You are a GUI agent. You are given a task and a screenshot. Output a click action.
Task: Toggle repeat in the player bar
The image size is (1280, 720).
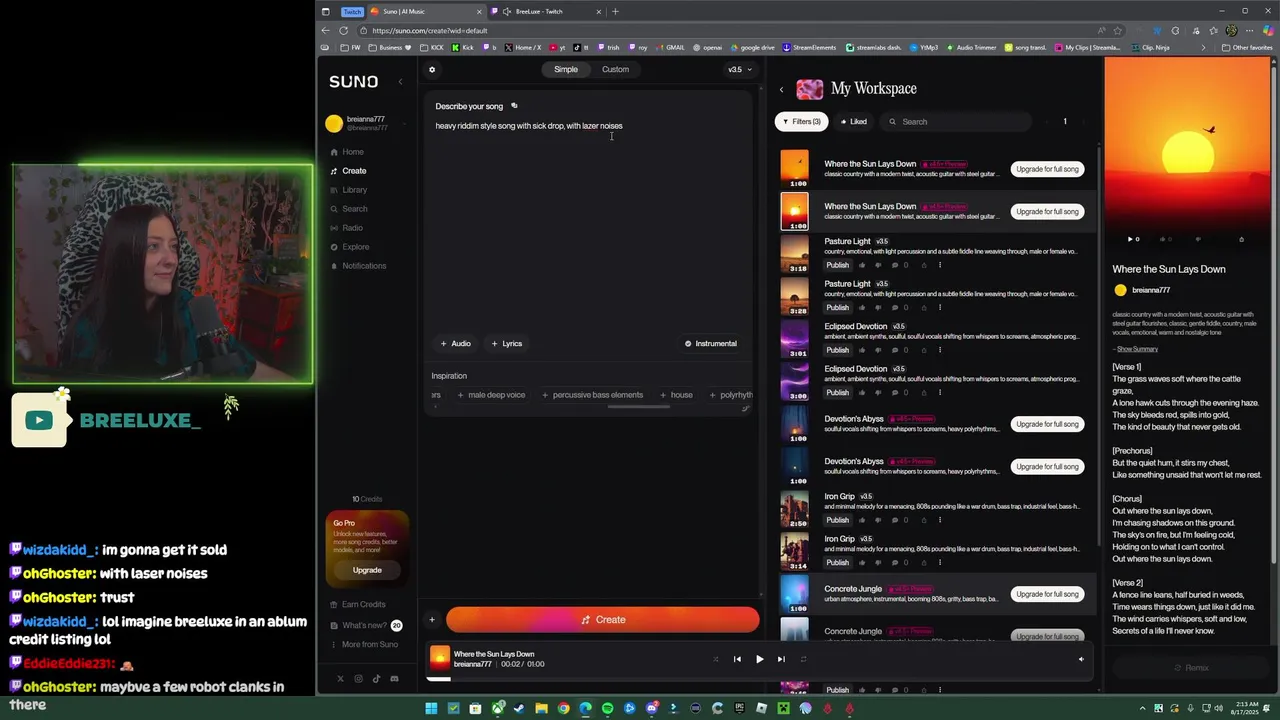click(x=803, y=659)
